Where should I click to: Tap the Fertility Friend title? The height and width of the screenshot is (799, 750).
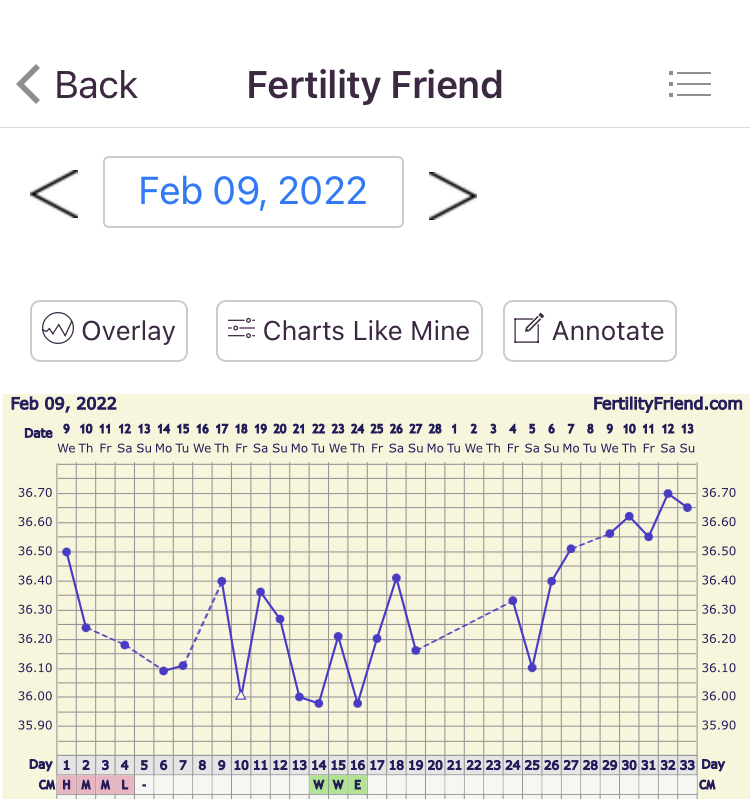click(375, 85)
